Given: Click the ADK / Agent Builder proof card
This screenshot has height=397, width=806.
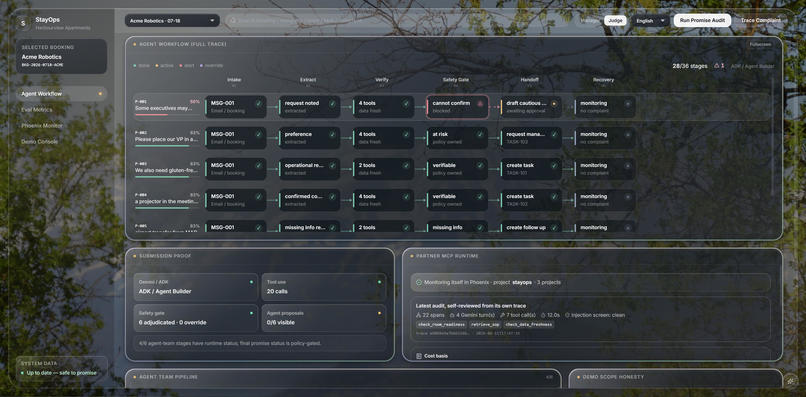Looking at the screenshot, I should 196,287.
